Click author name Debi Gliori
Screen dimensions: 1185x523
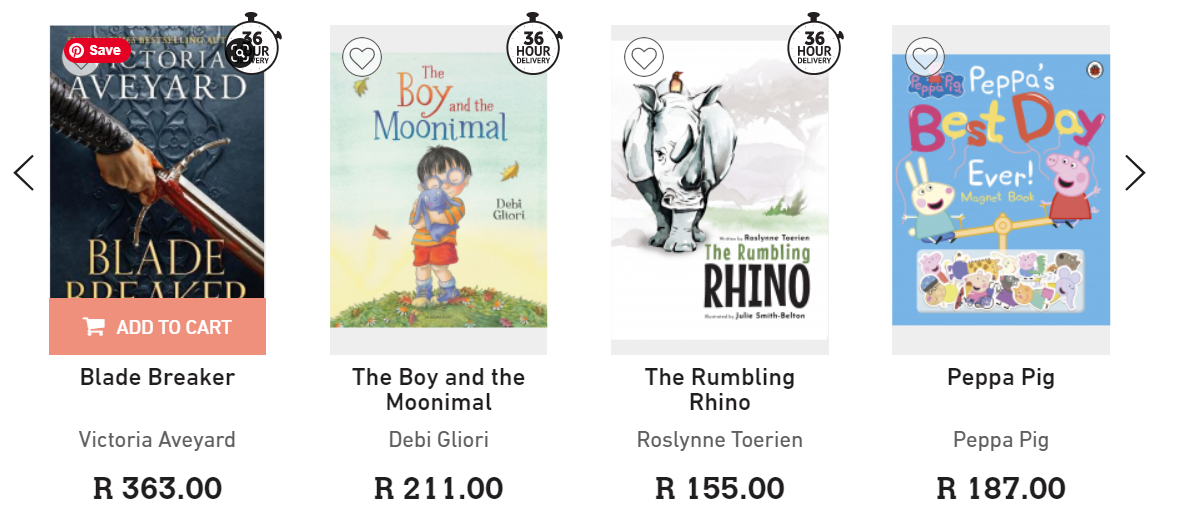coord(439,440)
